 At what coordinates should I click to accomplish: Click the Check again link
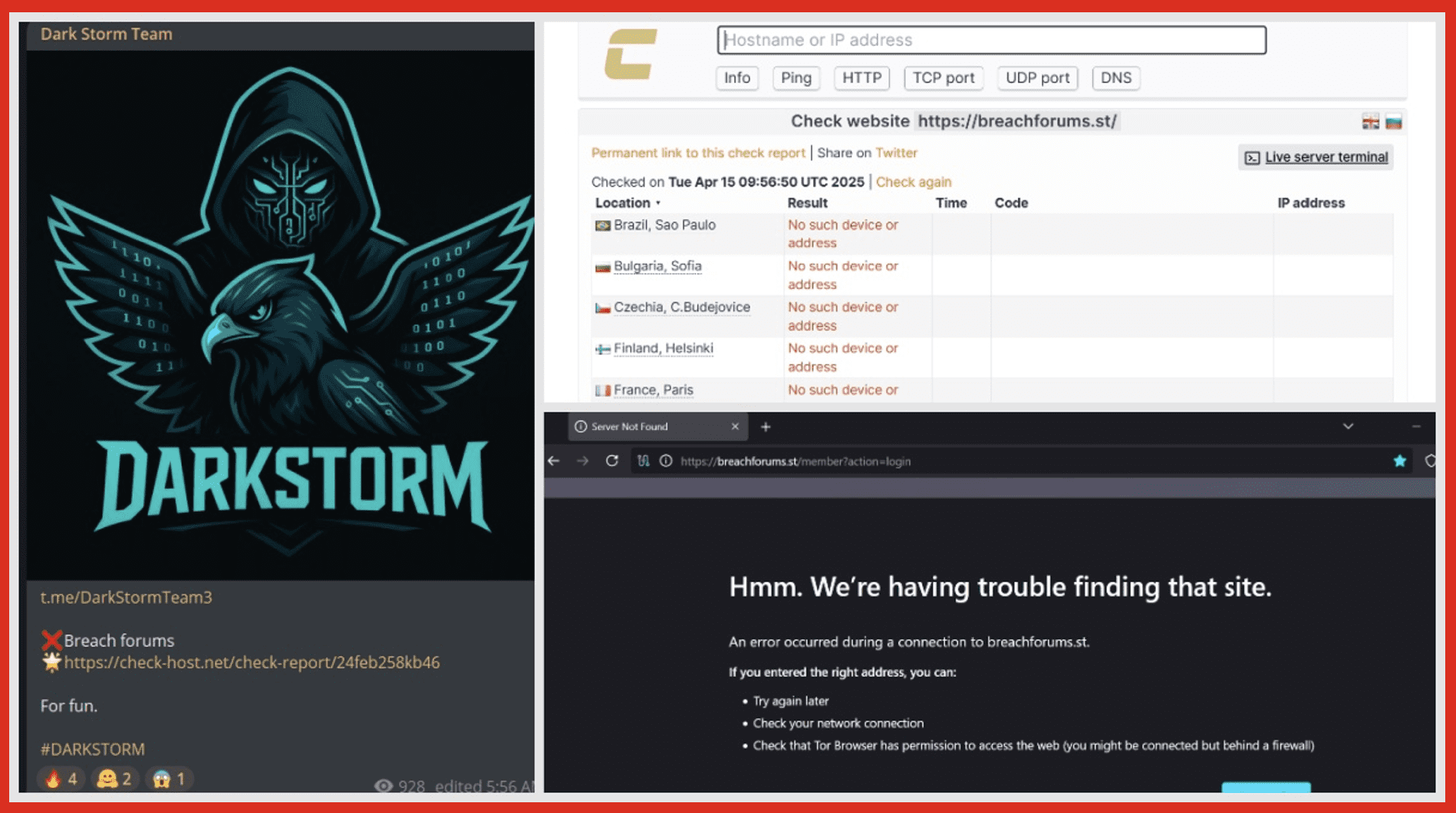coord(913,182)
